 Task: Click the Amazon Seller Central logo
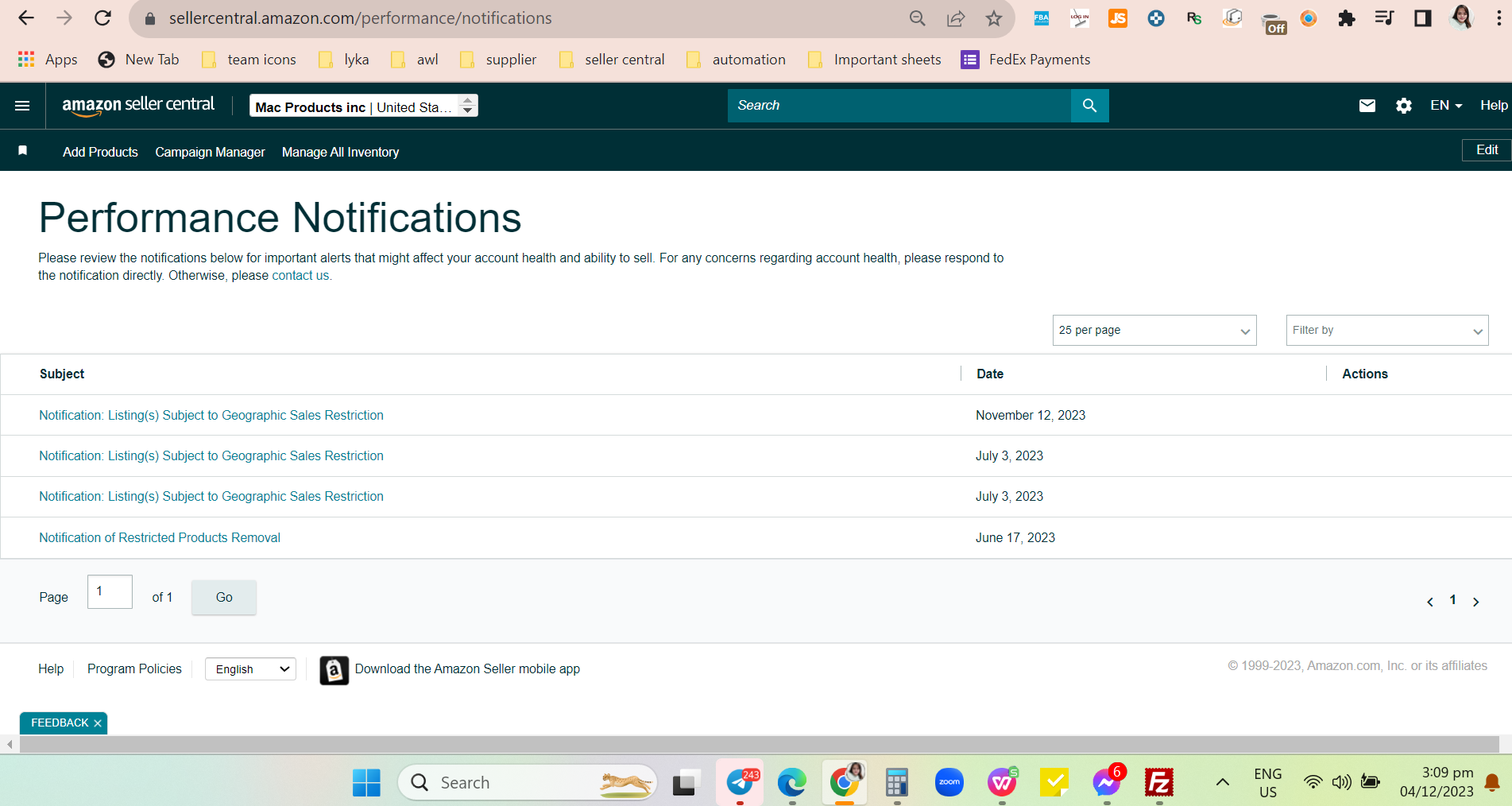pyautogui.click(x=138, y=106)
